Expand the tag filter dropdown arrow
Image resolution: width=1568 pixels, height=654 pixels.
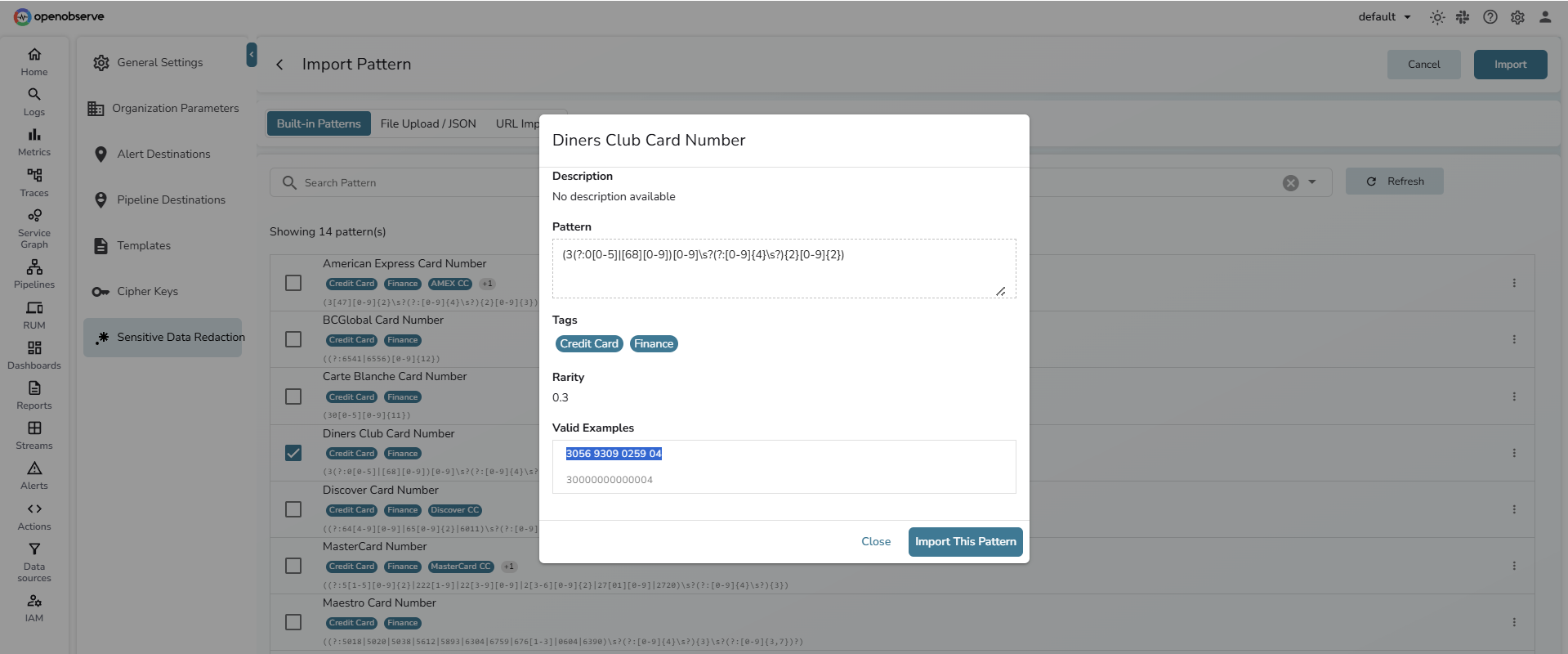pos(1312,182)
